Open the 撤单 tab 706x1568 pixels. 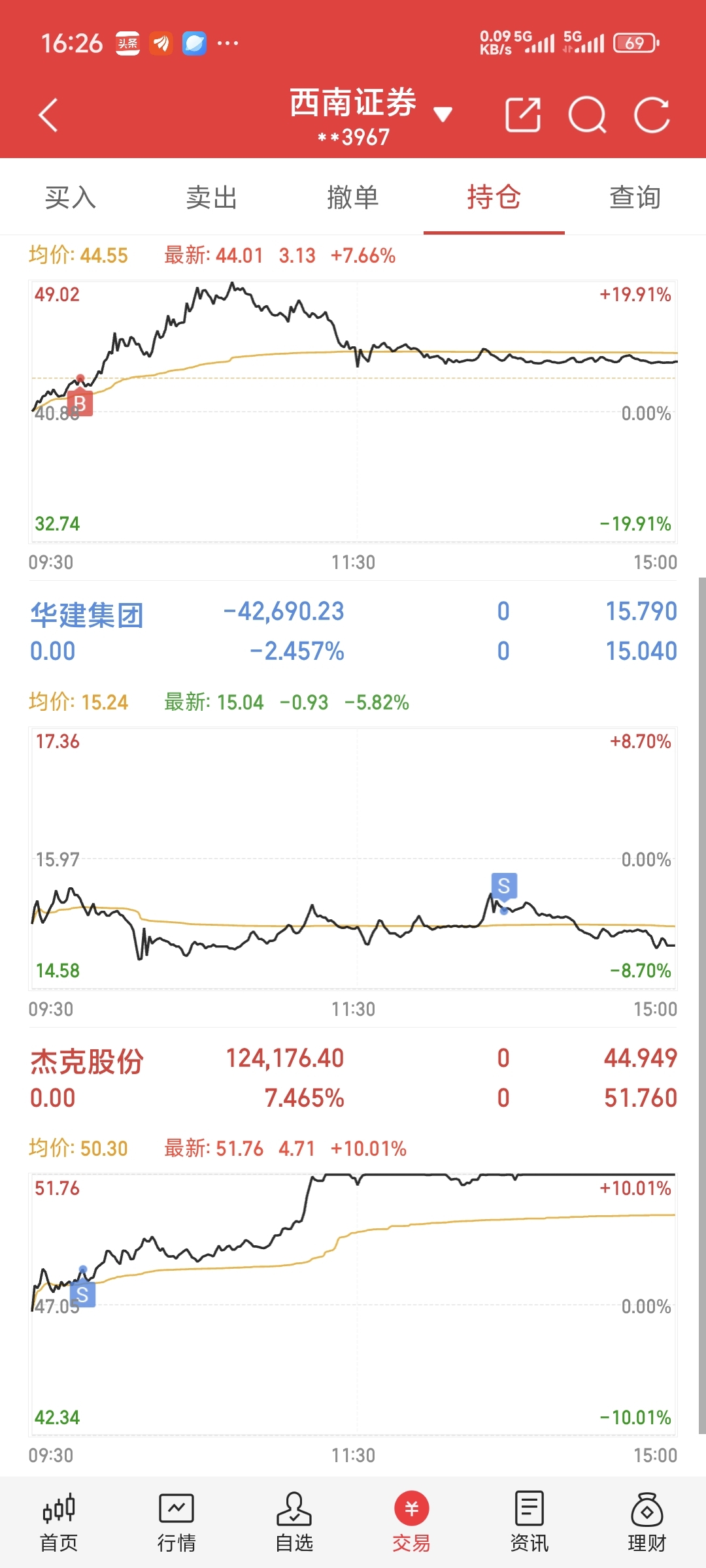point(353,197)
